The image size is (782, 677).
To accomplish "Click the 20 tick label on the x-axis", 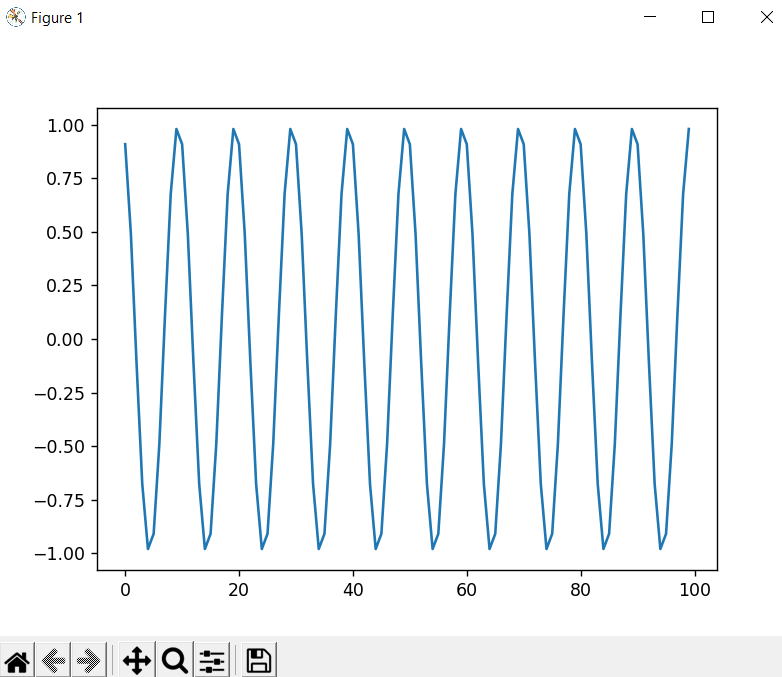I will pos(239,590).
